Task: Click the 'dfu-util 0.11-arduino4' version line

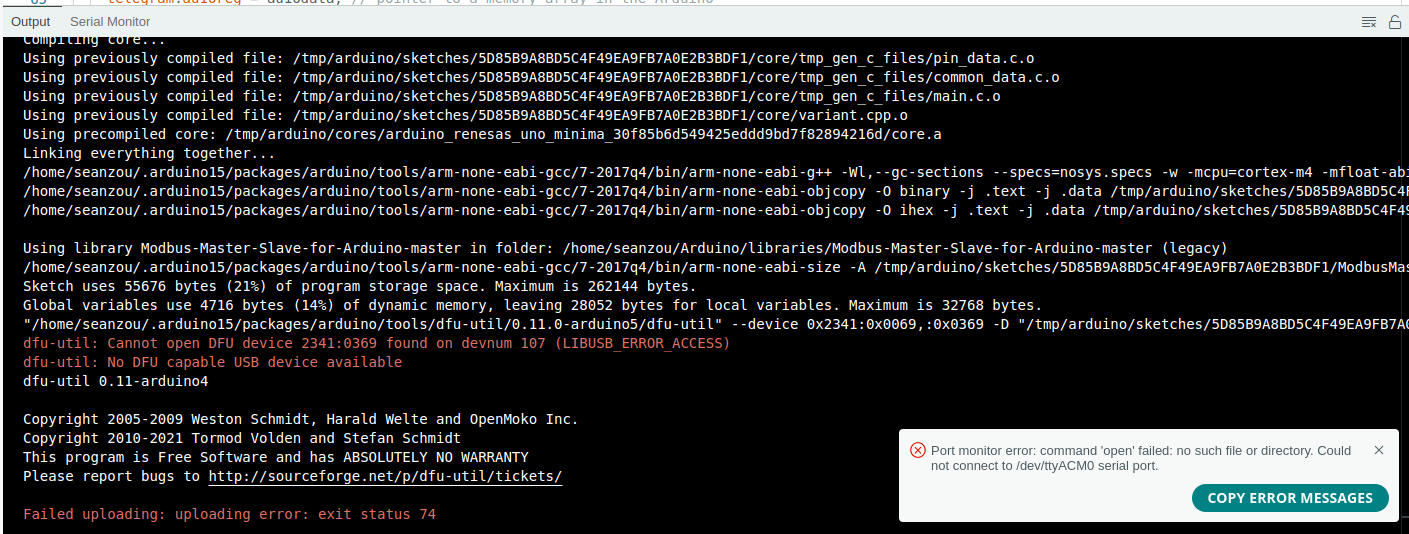Action: [115, 381]
